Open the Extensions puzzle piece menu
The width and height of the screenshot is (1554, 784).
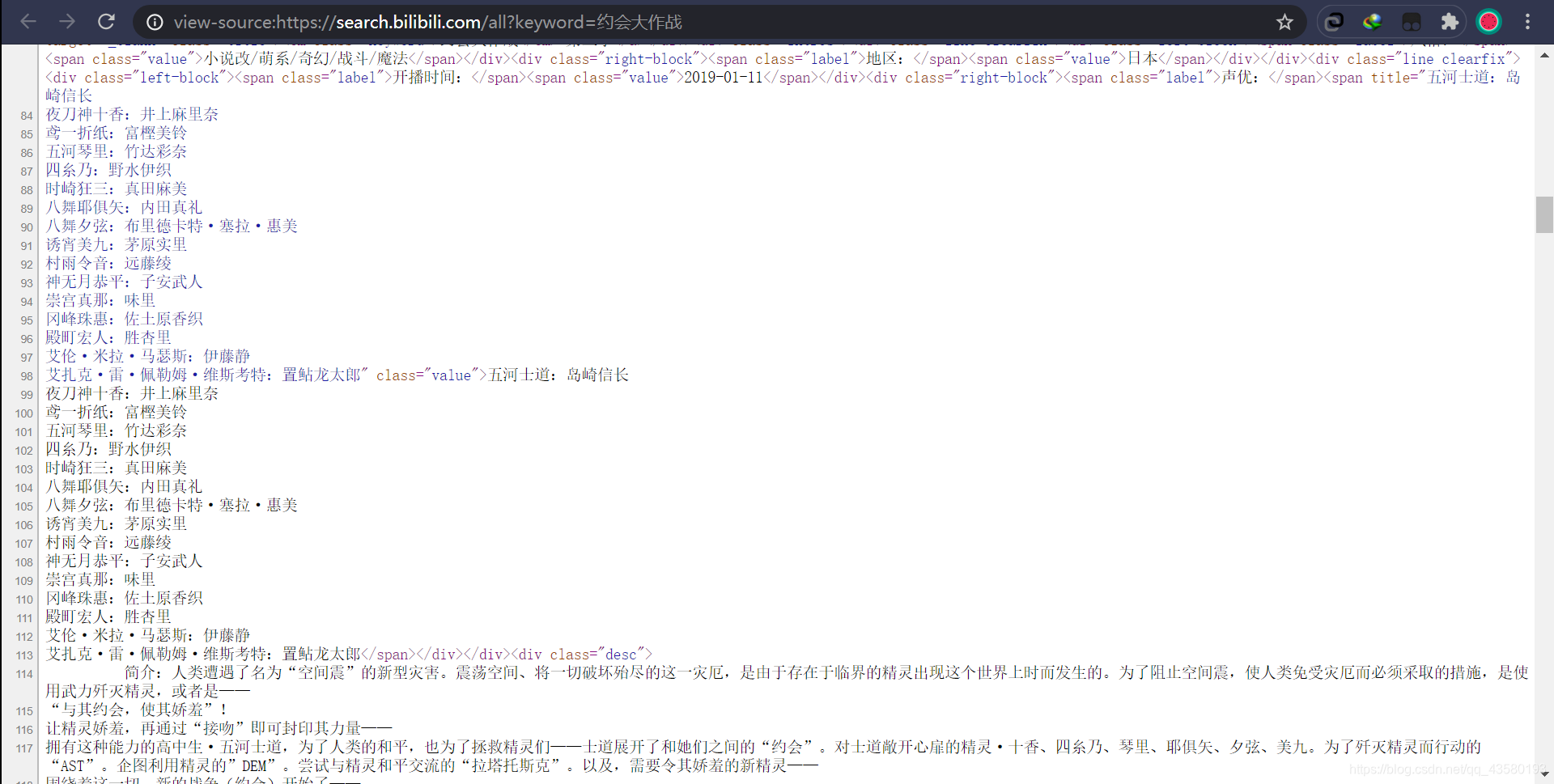point(1450,22)
